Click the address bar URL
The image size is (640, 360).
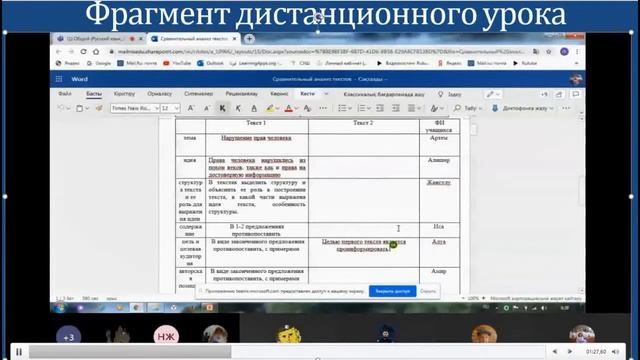[x=321, y=52]
